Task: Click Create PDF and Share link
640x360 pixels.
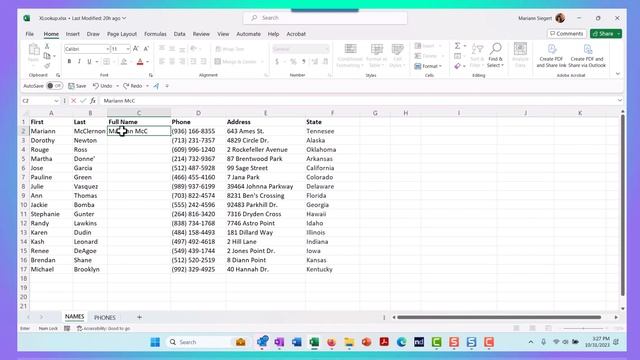Action: [x=551, y=56]
